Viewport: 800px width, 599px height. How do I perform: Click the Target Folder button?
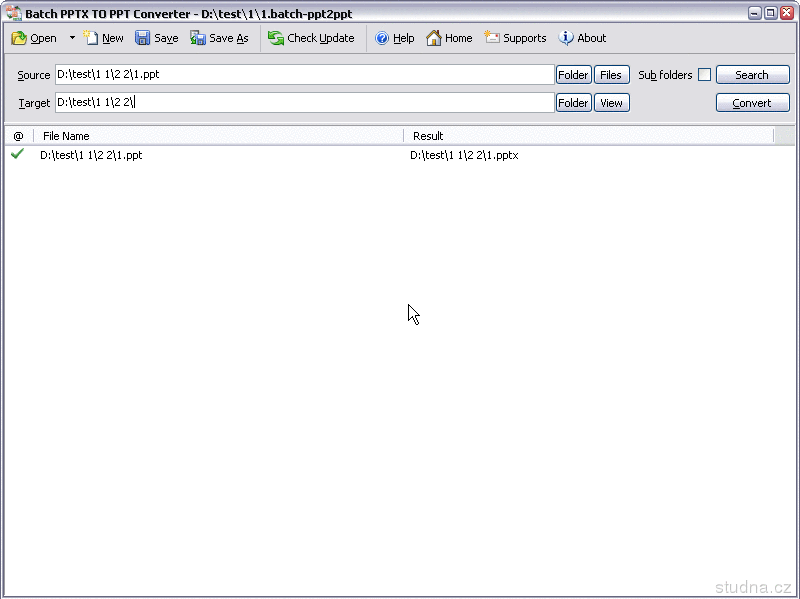[x=573, y=103]
